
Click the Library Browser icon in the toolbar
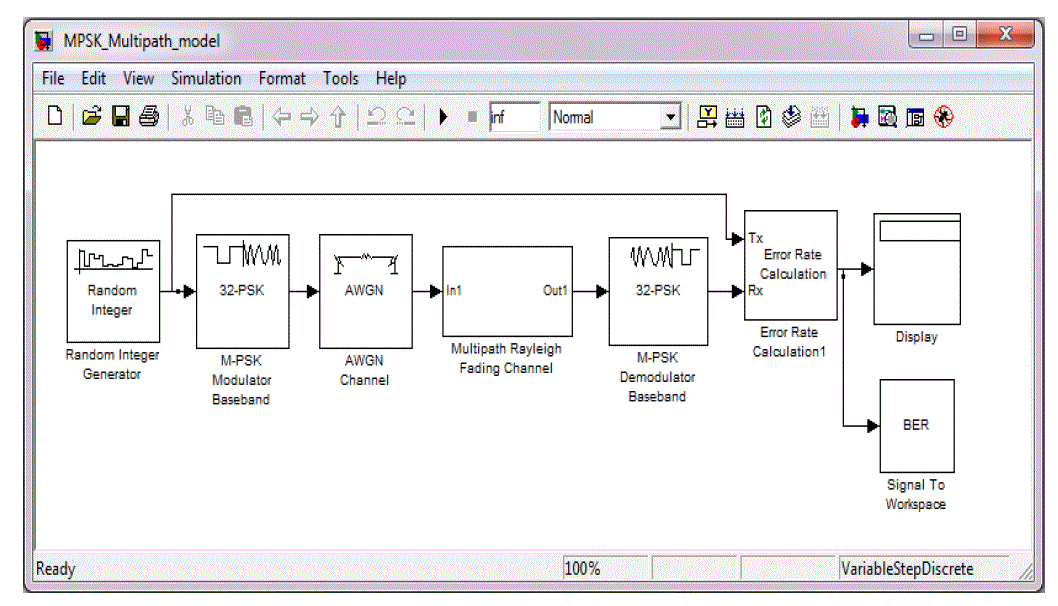(x=859, y=118)
